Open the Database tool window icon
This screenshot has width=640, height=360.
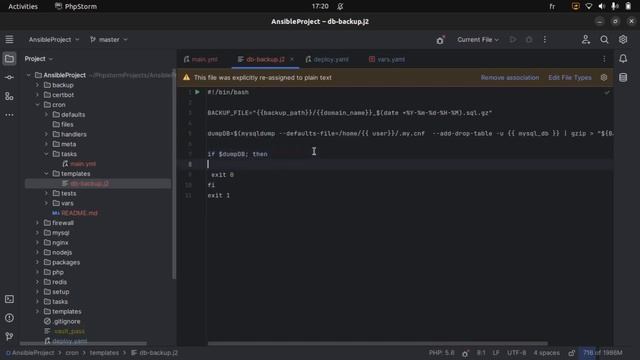click(623, 78)
